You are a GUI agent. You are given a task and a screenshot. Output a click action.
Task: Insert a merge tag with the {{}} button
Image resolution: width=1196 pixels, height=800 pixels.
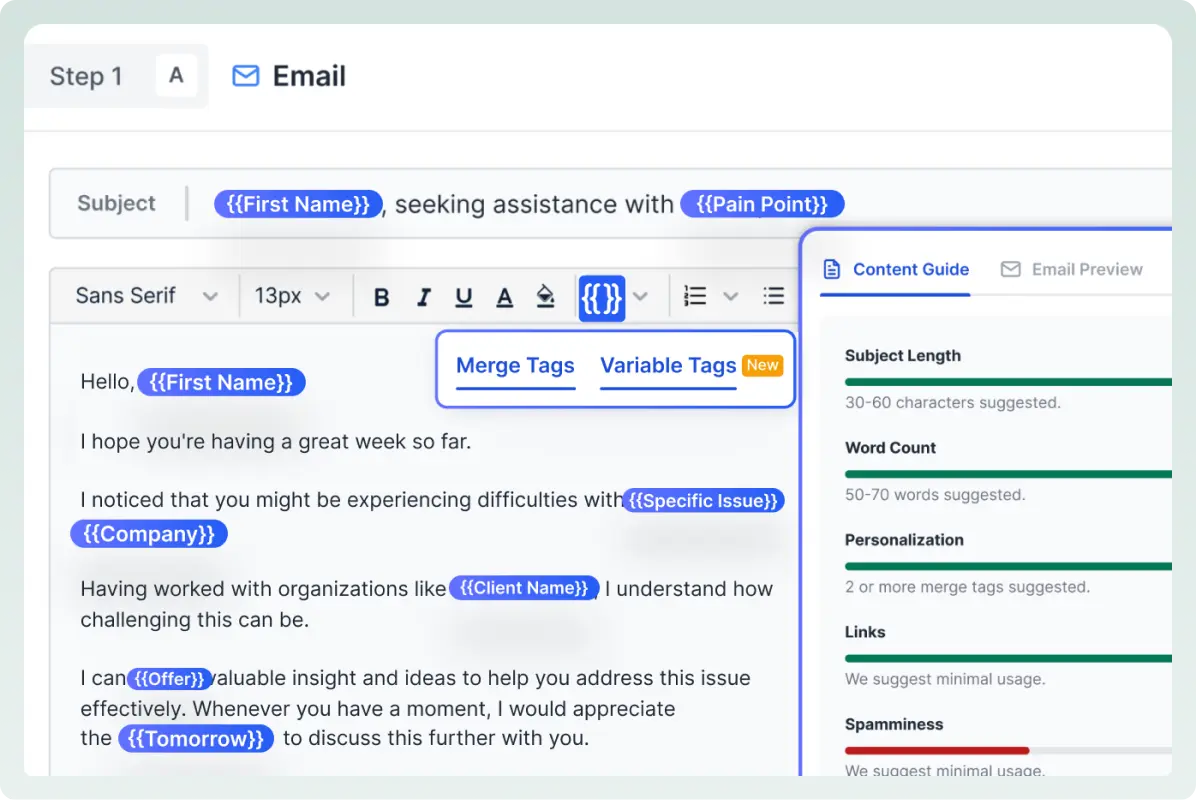click(601, 296)
